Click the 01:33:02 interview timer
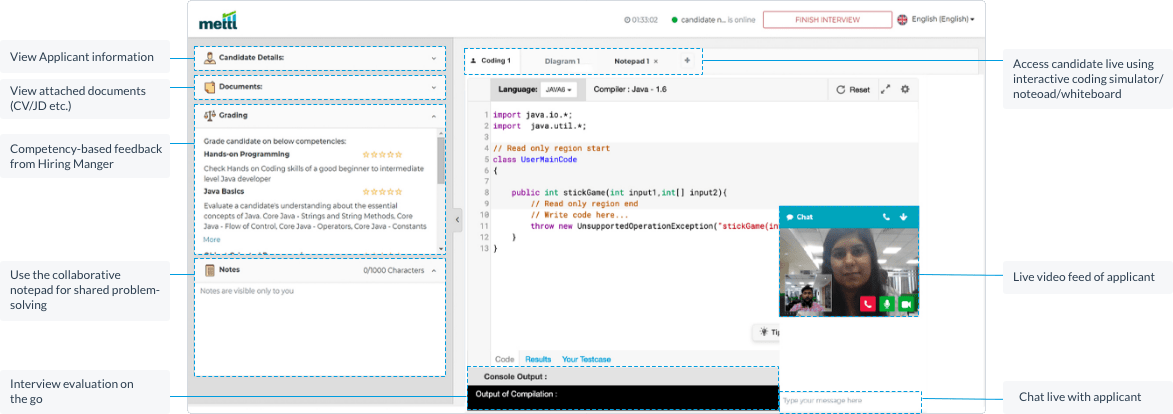The height and width of the screenshot is (414, 1173). [641, 20]
